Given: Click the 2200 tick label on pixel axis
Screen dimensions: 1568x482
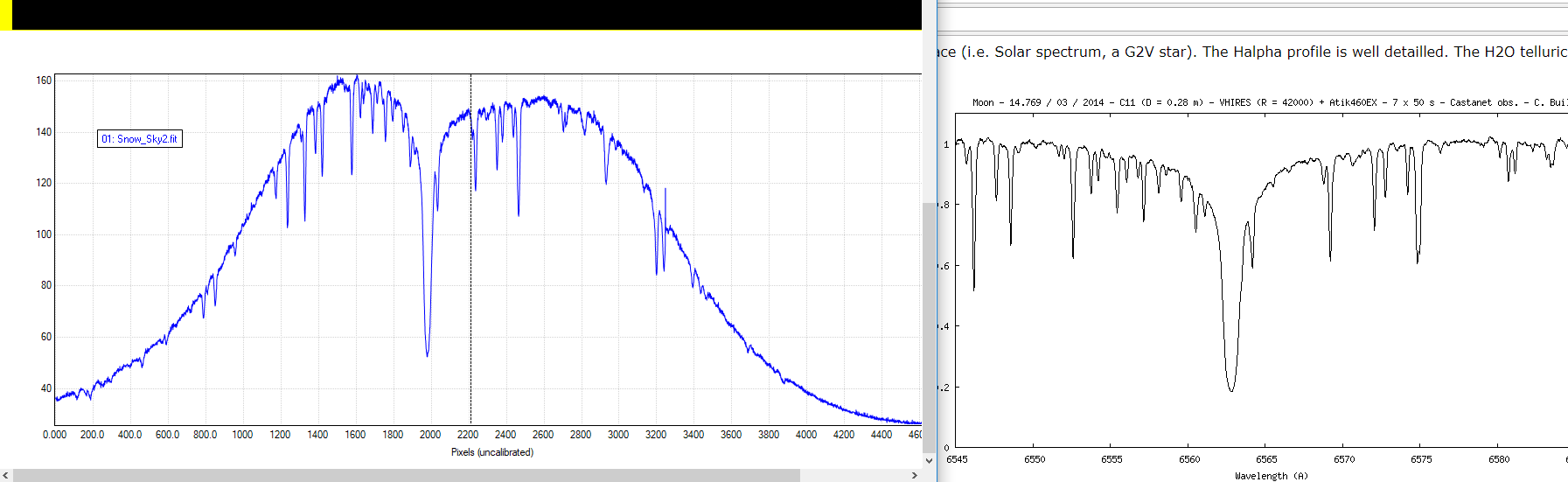Looking at the screenshot, I should pos(468,435).
